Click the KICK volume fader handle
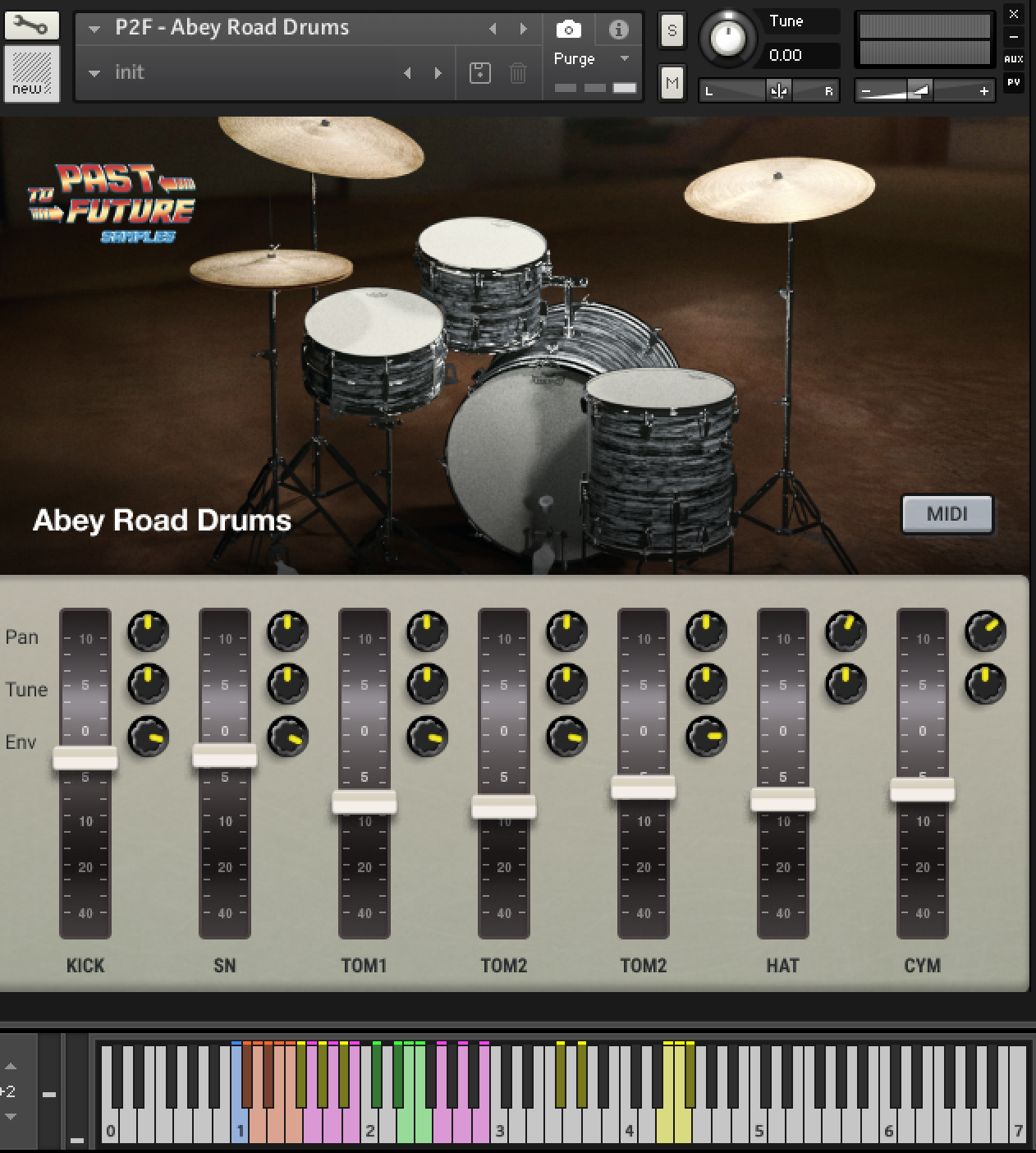This screenshot has height=1153, width=1036. (85, 757)
